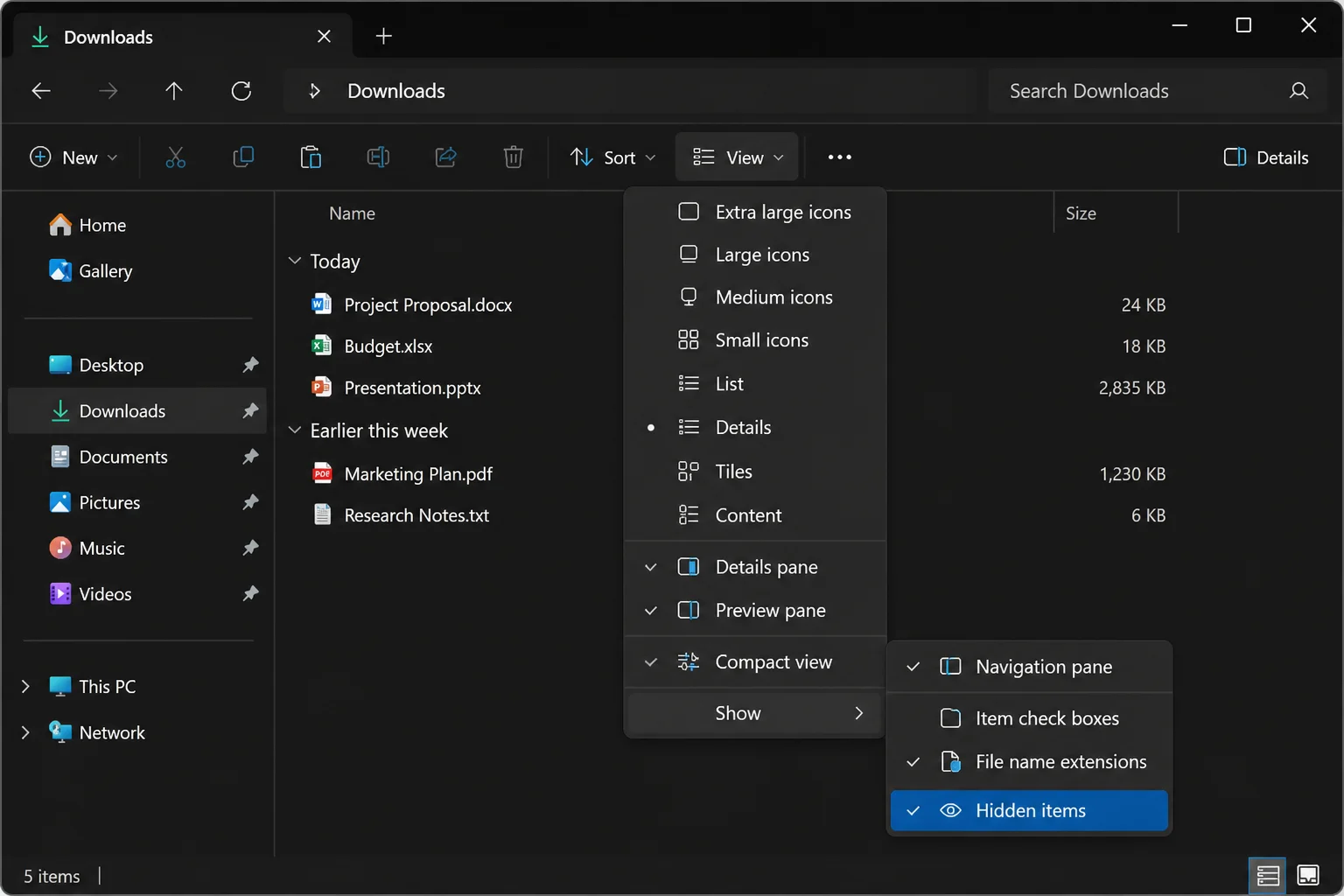Click the Delete trash icon
The width and height of the screenshot is (1344, 896).
[x=514, y=157]
